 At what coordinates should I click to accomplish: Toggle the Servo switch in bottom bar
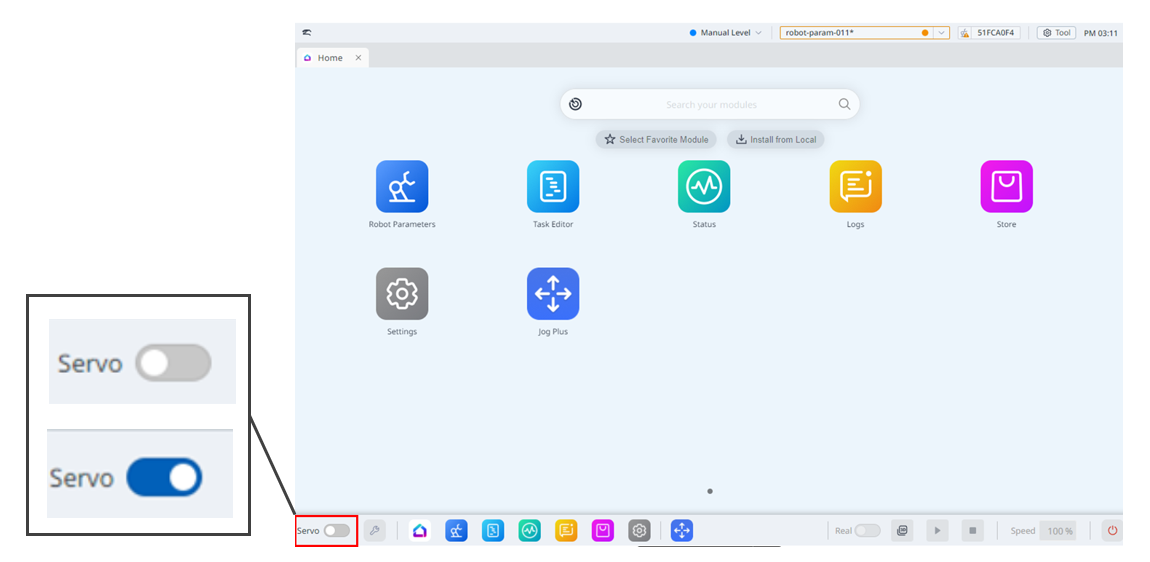(337, 531)
